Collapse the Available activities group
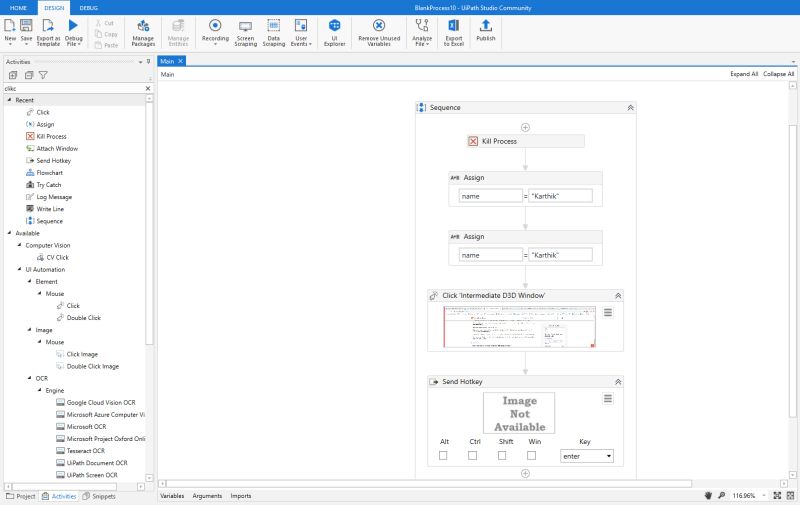The image size is (800, 505). pos(9,233)
